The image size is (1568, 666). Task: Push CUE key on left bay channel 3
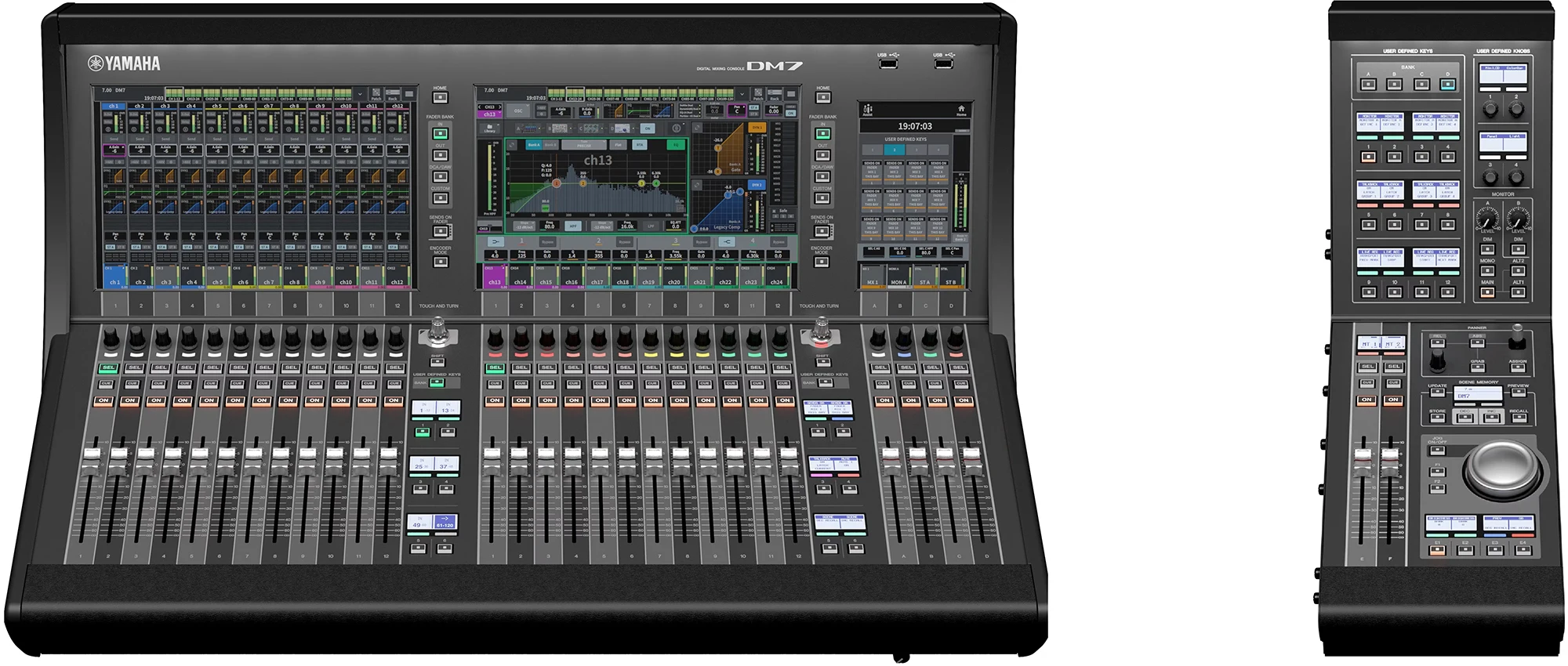(x=158, y=384)
